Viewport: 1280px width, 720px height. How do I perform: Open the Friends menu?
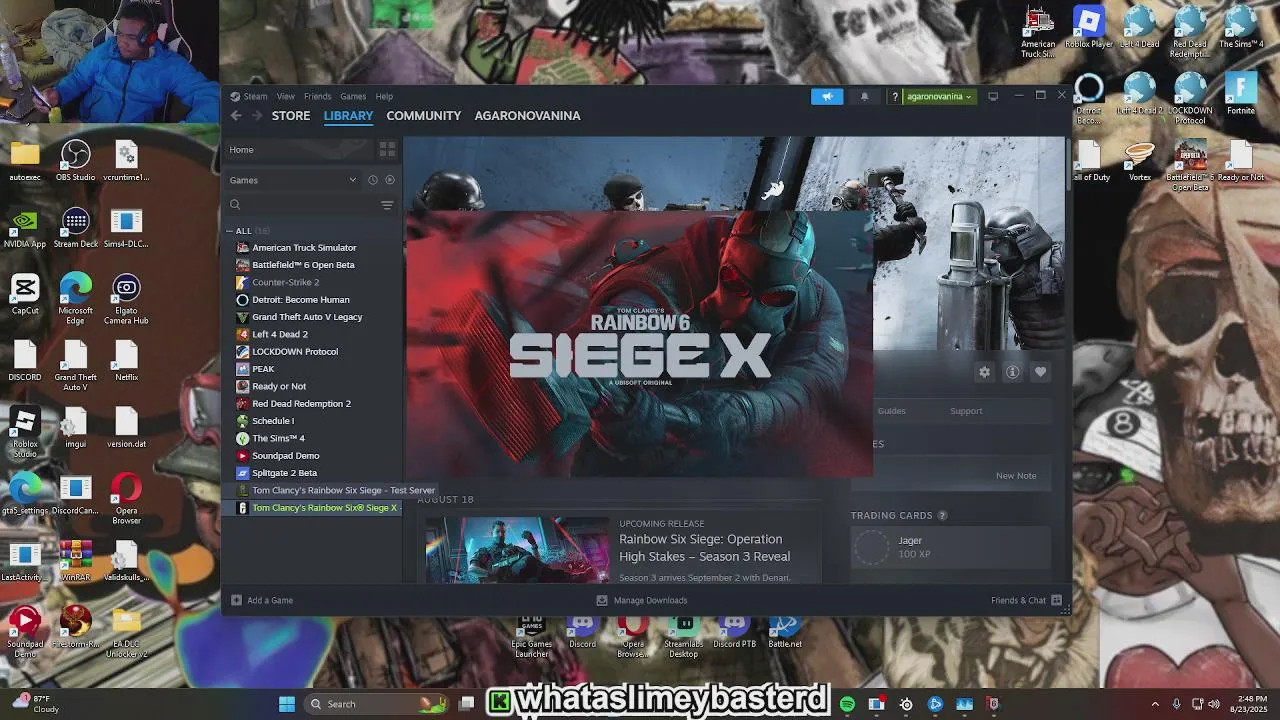317,96
